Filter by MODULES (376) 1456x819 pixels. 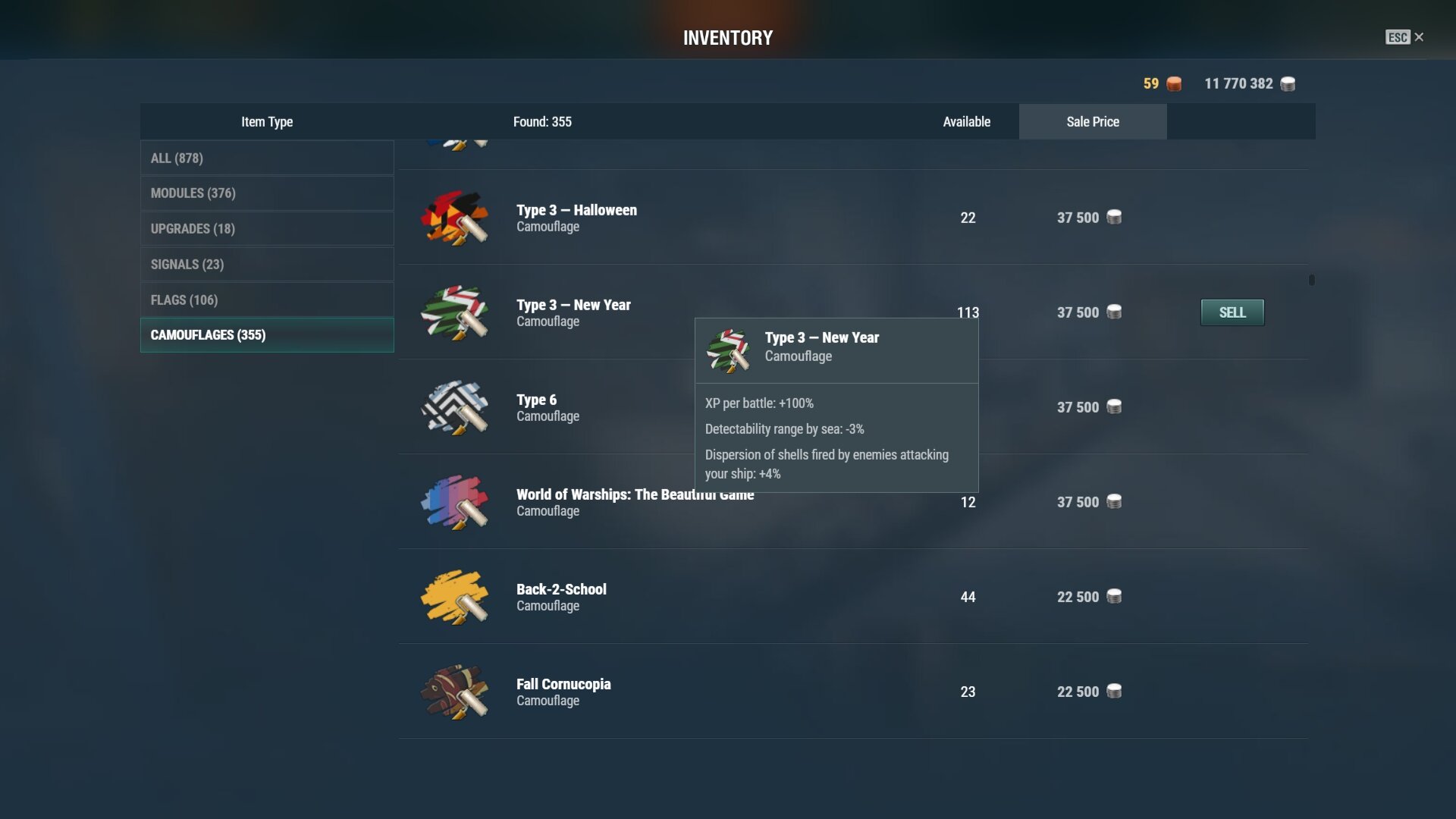tap(267, 193)
